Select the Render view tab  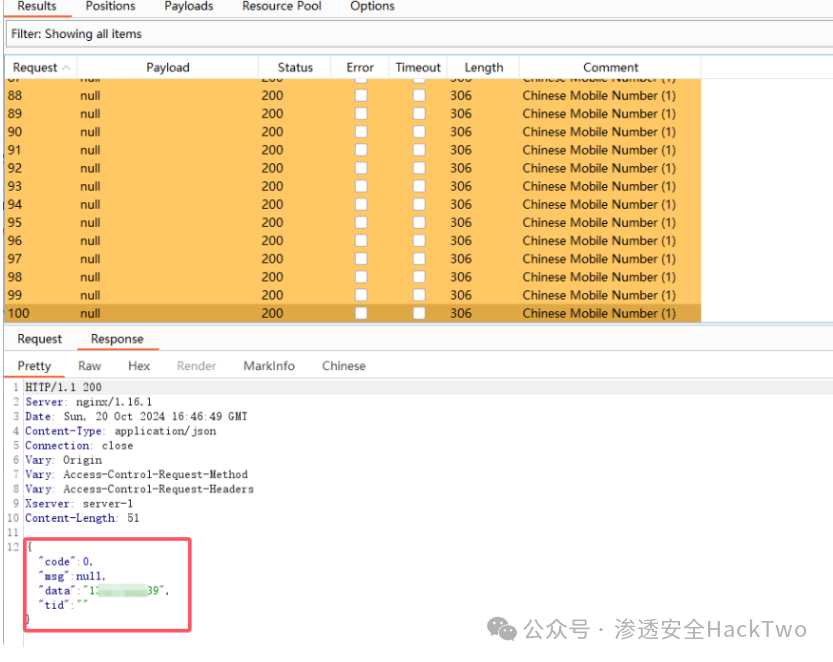tap(196, 366)
